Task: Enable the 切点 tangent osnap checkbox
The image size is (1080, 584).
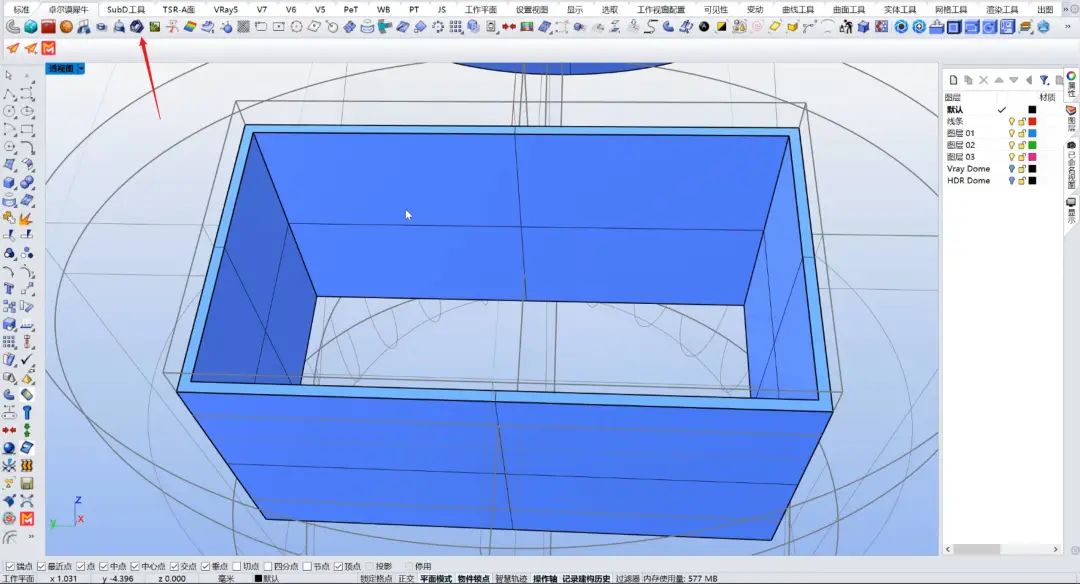Action: pos(236,566)
